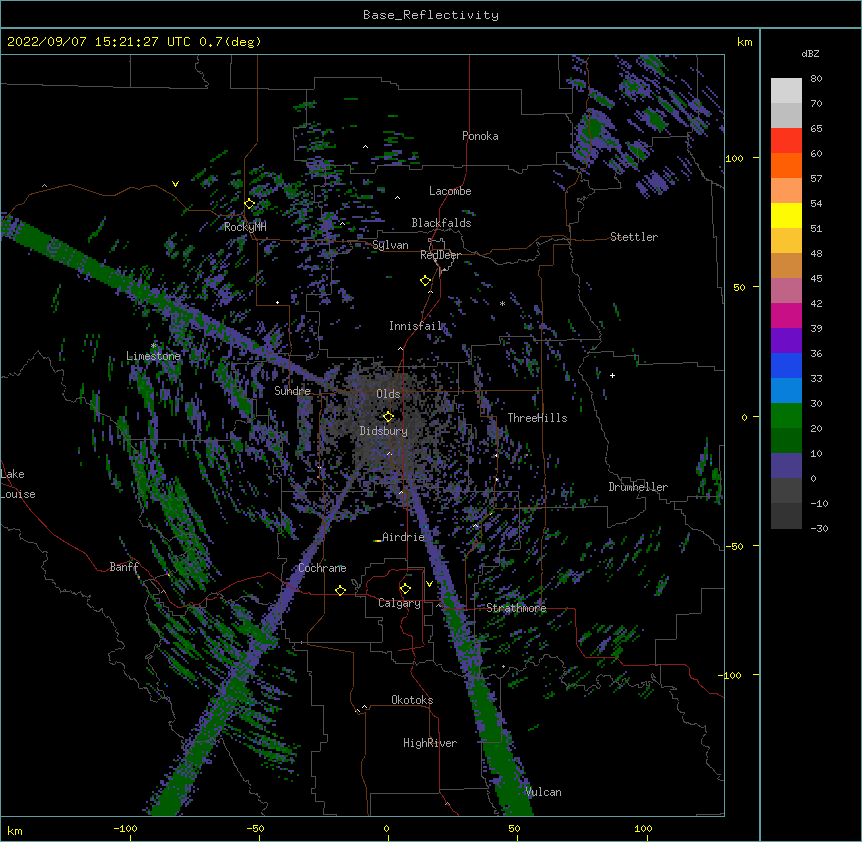Click the RockyMH label
The height and width of the screenshot is (842, 862).
tap(245, 227)
